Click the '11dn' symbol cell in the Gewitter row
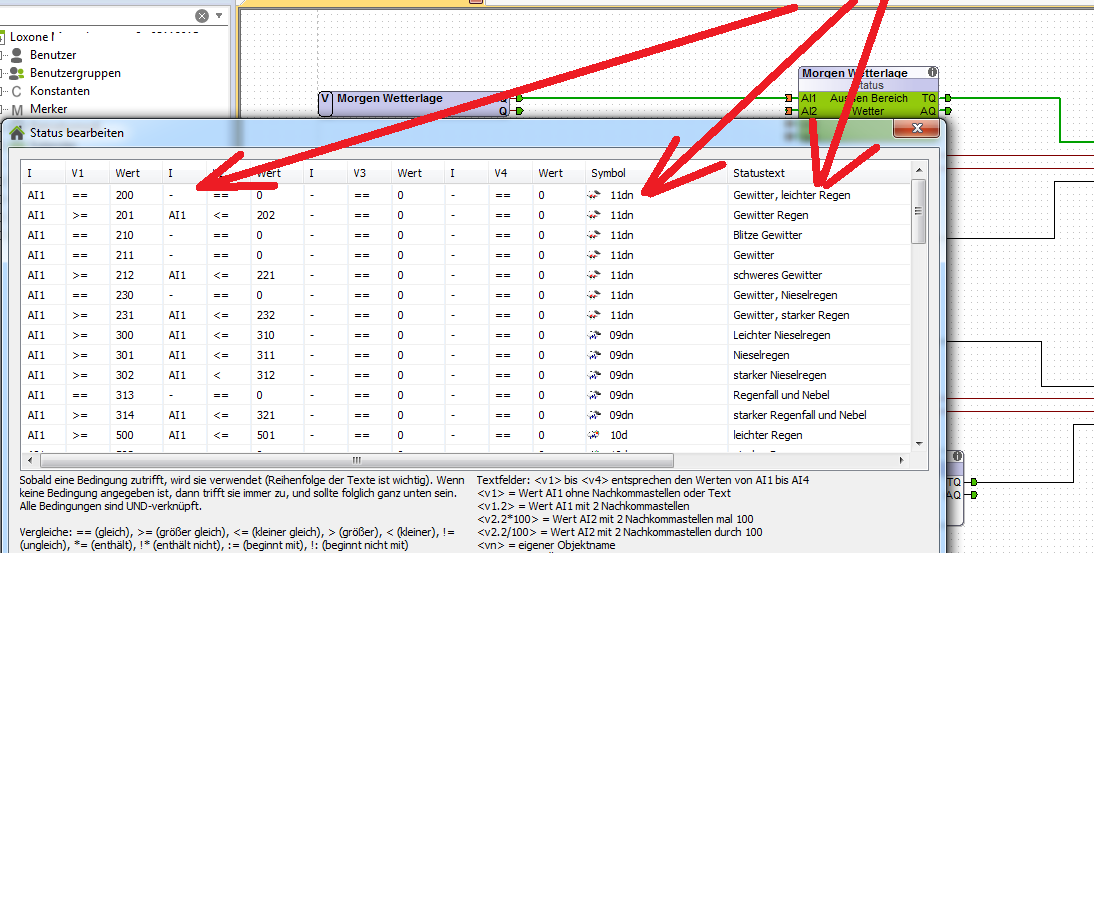1094x912 pixels. tap(621, 255)
